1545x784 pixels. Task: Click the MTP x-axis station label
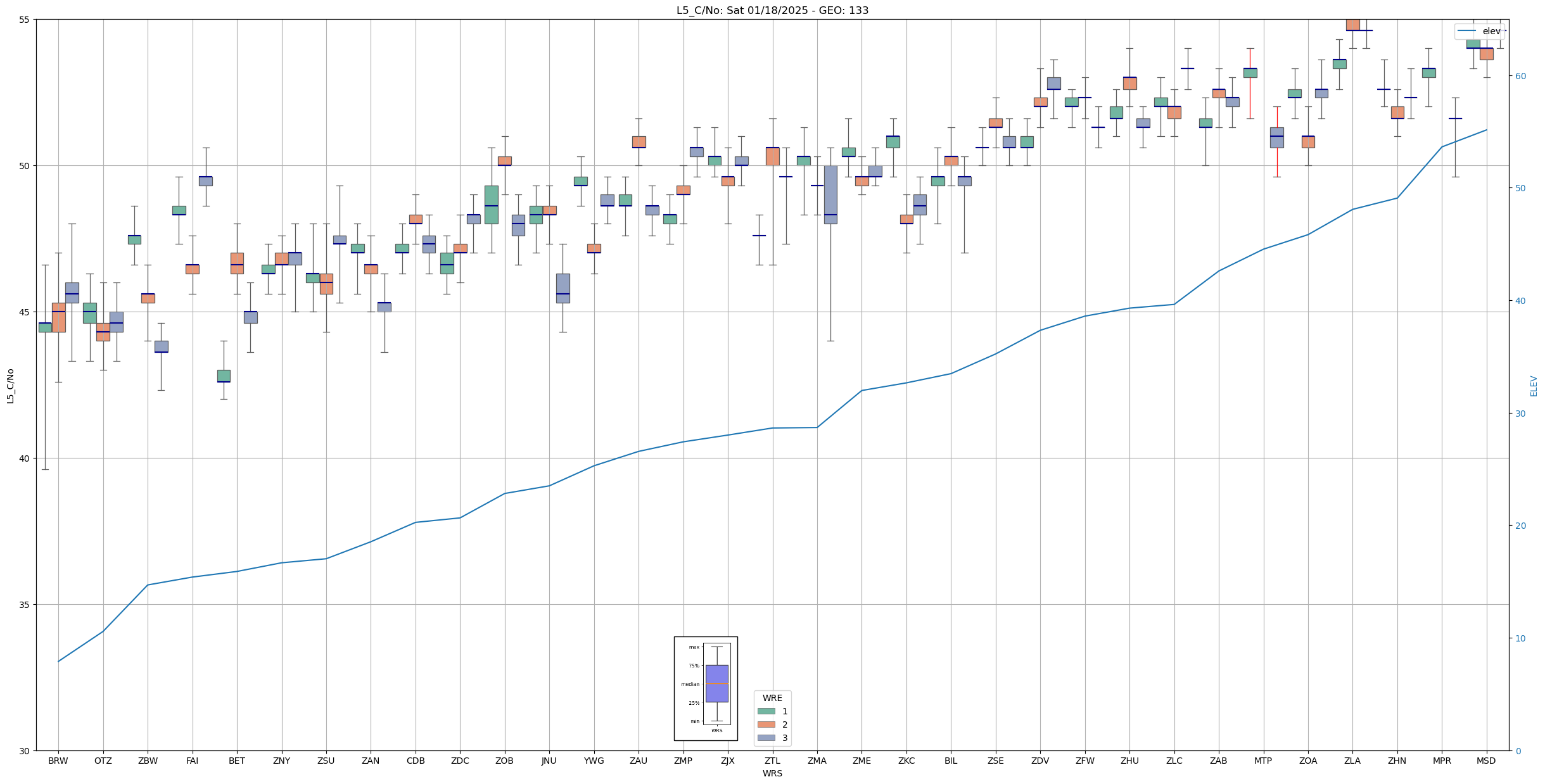[1263, 761]
